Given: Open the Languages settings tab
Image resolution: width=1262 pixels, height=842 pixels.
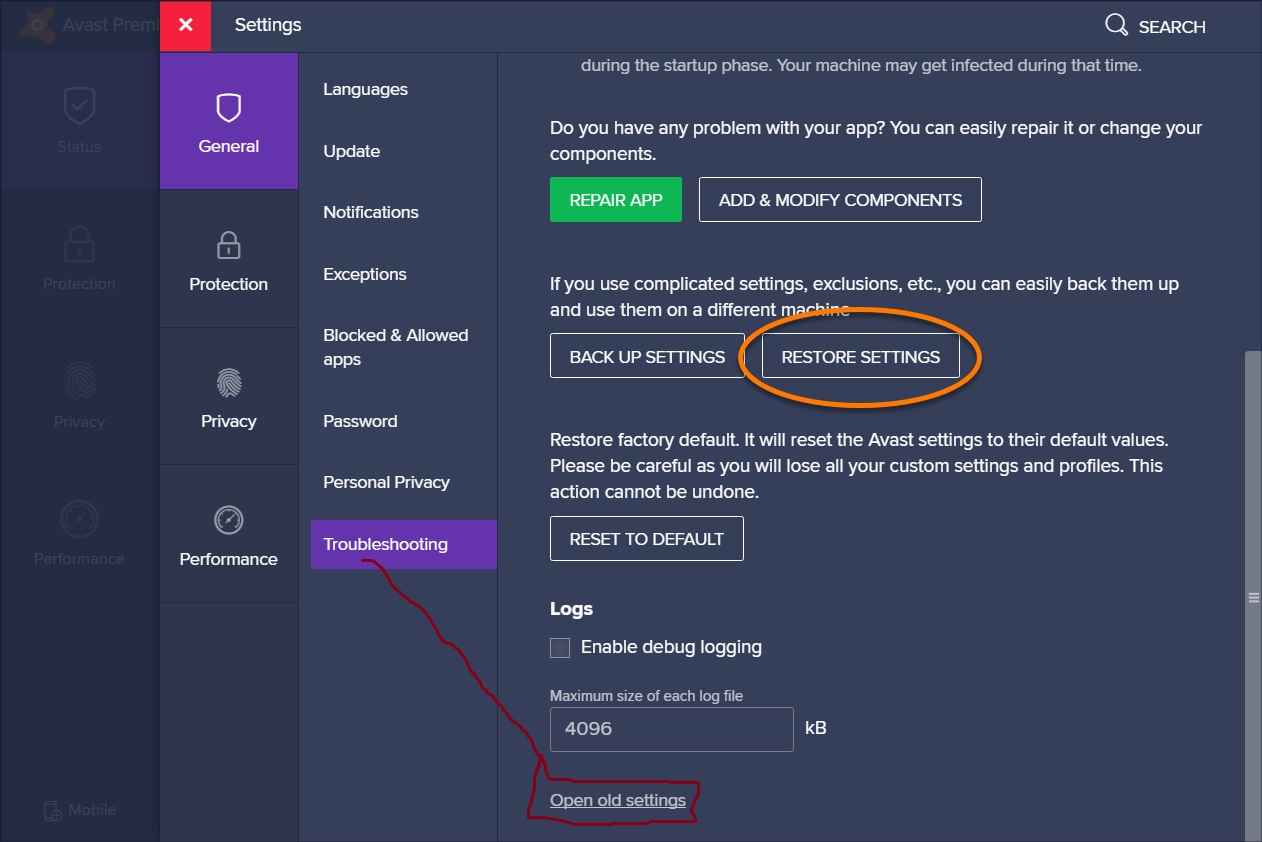Looking at the screenshot, I should pos(365,90).
